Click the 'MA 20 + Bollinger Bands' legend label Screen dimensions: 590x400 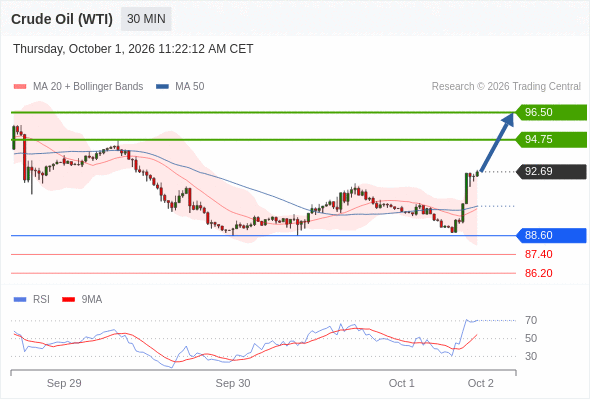point(88,87)
